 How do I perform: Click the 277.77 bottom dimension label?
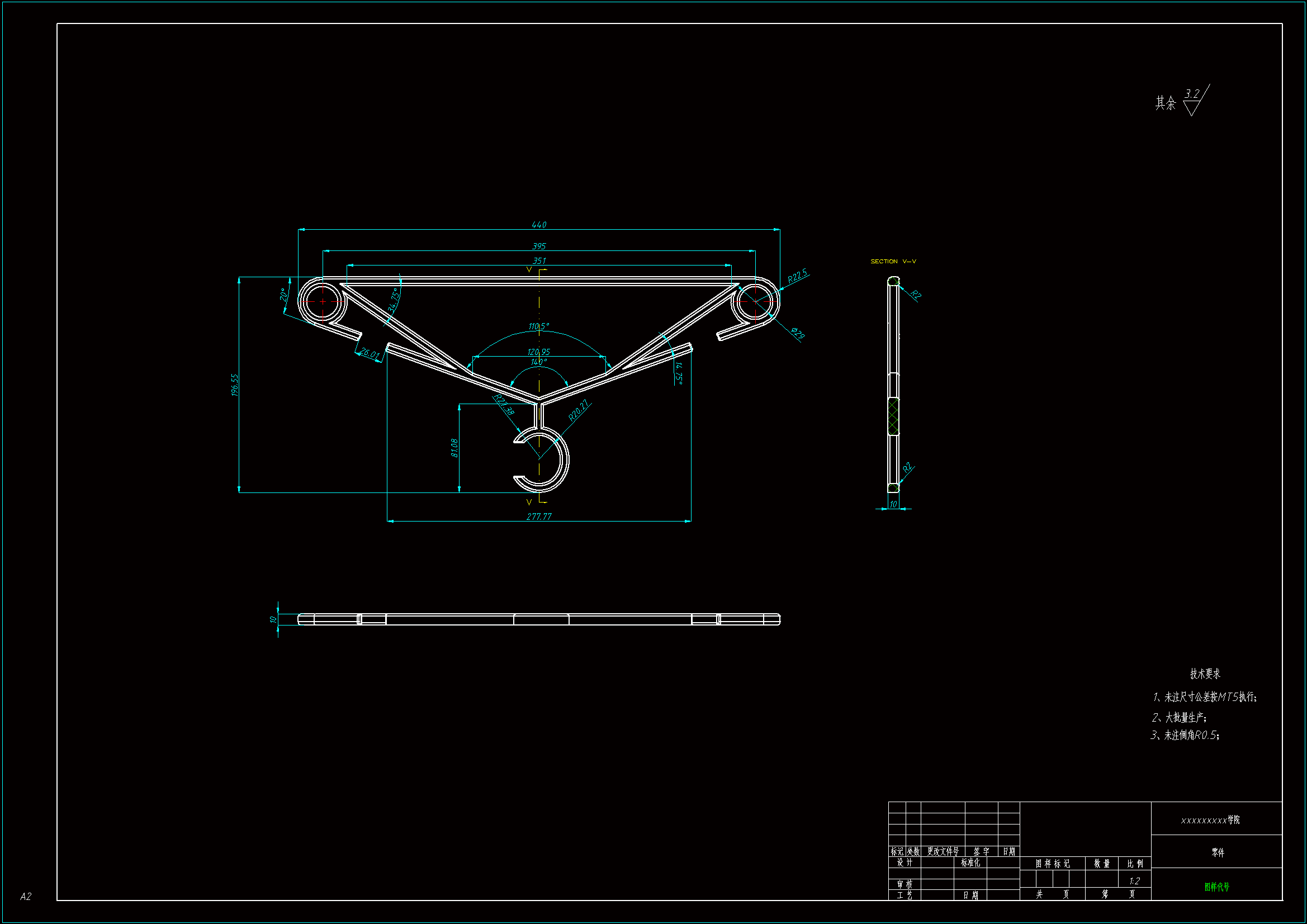(538, 517)
